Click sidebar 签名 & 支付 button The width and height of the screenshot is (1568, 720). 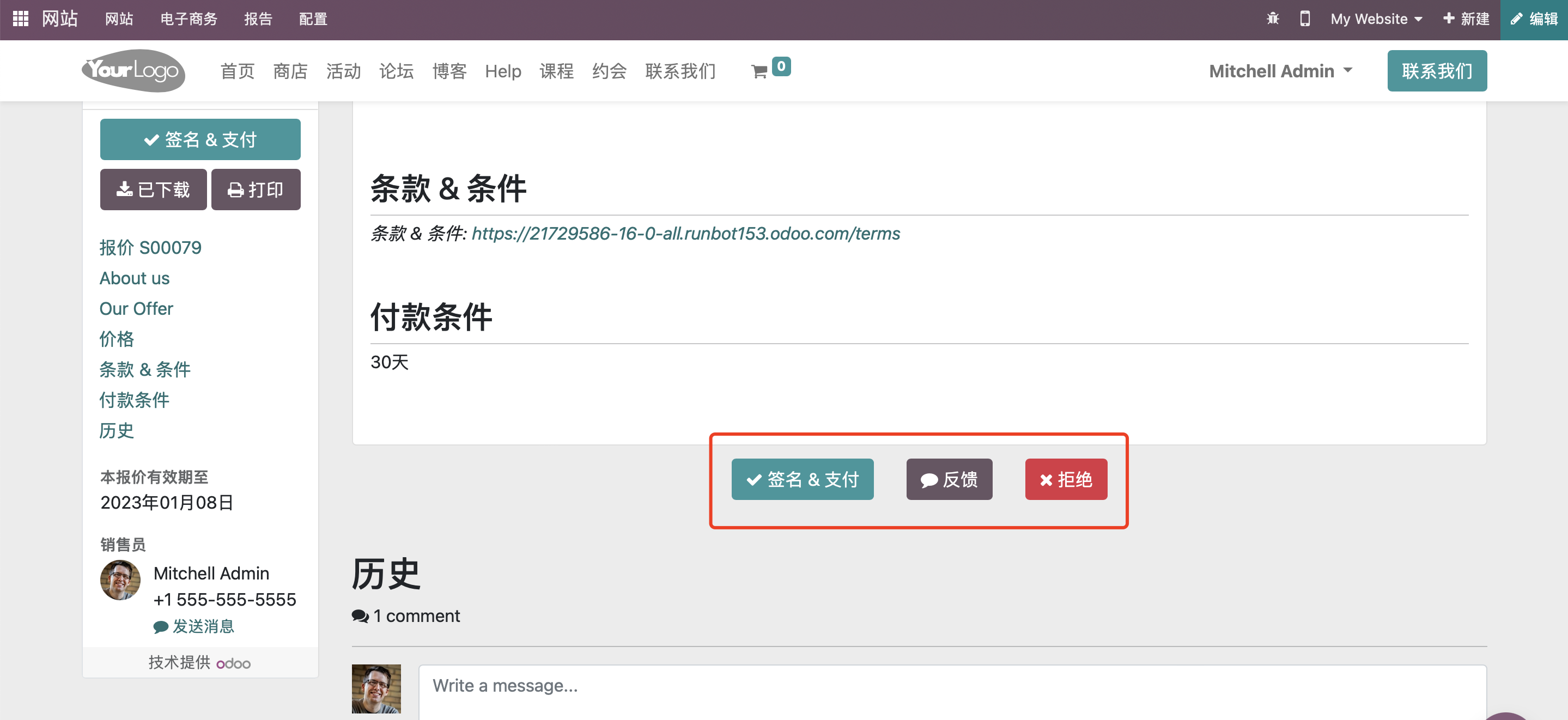(x=200, y=139)
